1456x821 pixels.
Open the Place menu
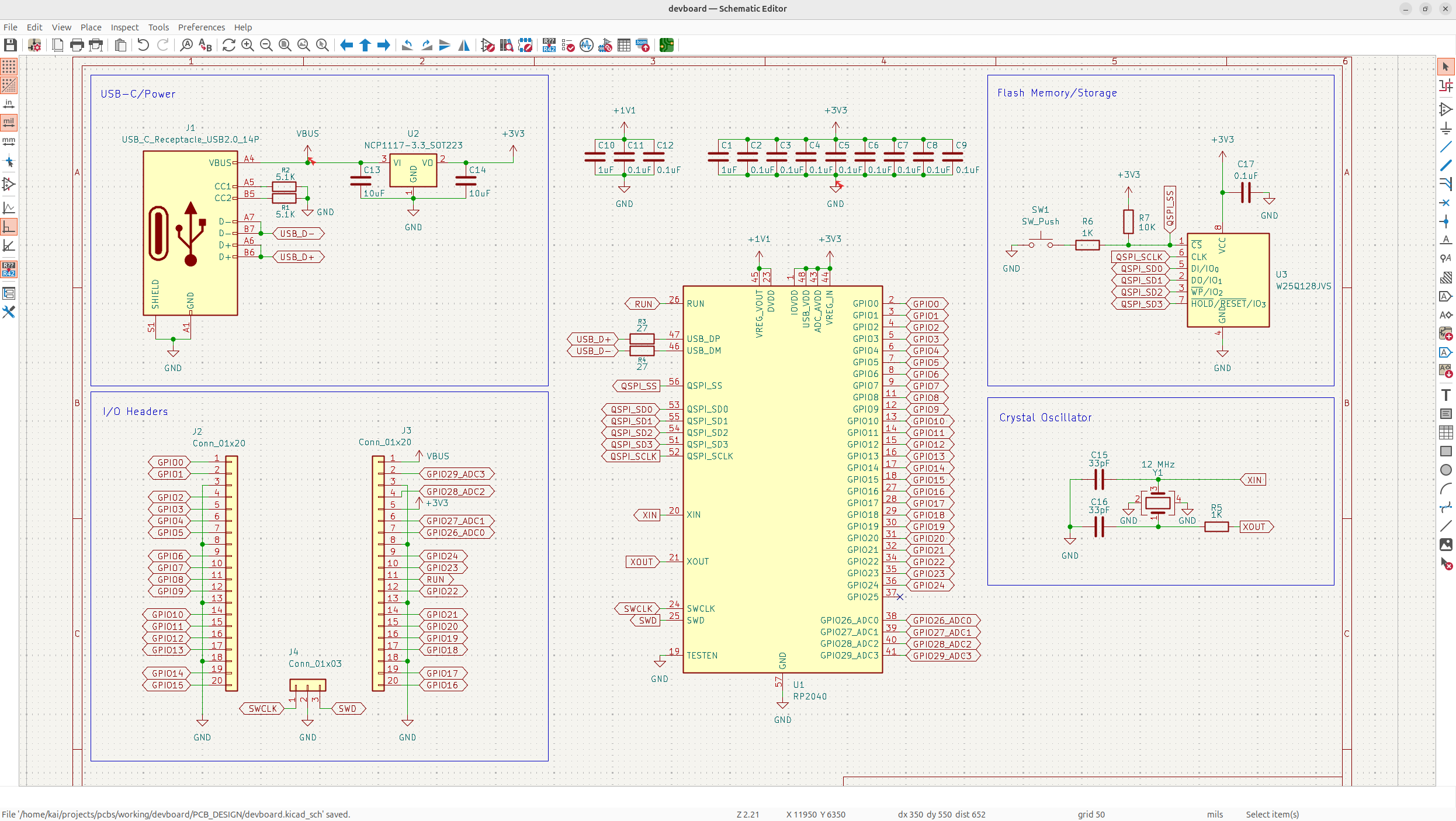pos(91,27)
